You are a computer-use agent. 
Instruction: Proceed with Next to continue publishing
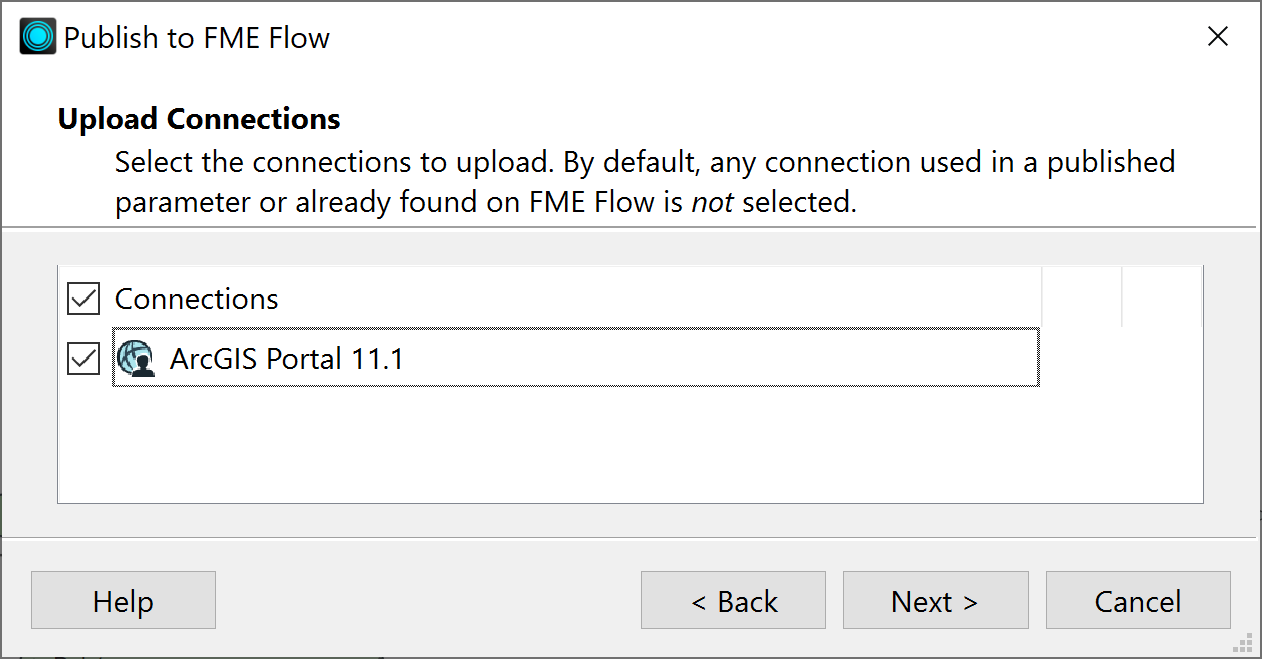(935, 600)
